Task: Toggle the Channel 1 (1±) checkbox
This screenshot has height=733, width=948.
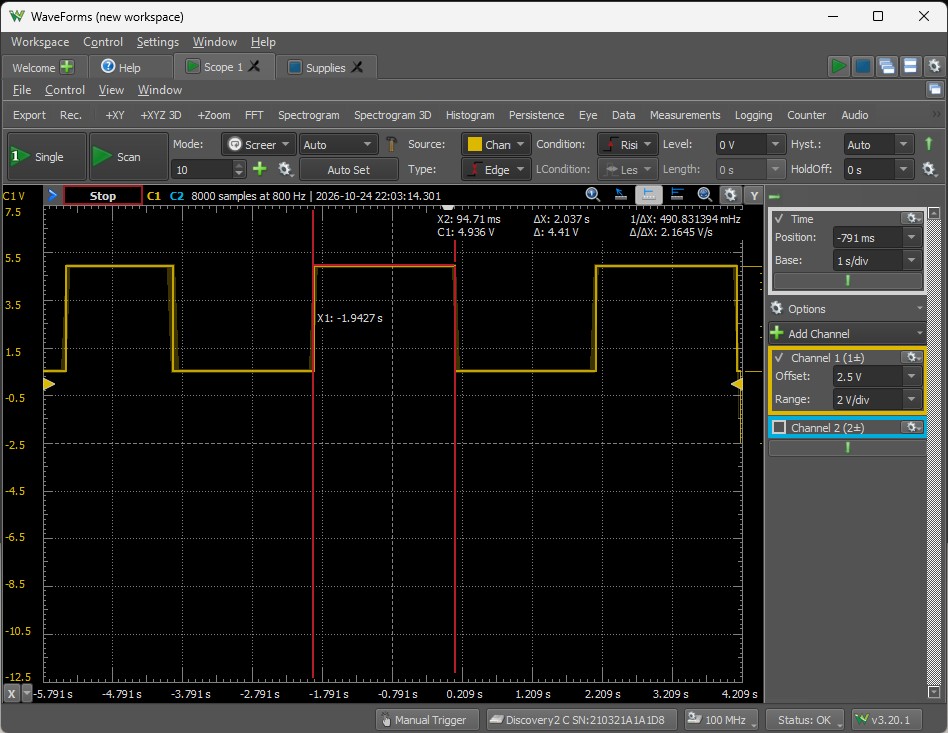Action: point(779,358)
